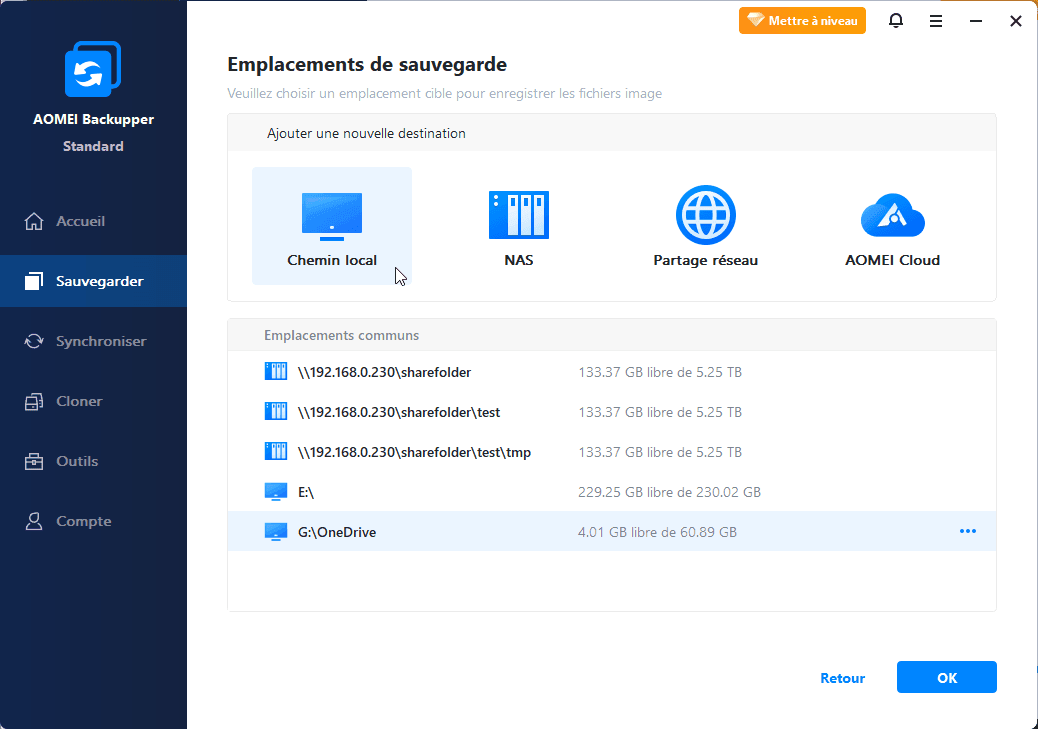Screen dimensions: 1038x729
Task: Confirm with the OK button
Action: (947, 677)
